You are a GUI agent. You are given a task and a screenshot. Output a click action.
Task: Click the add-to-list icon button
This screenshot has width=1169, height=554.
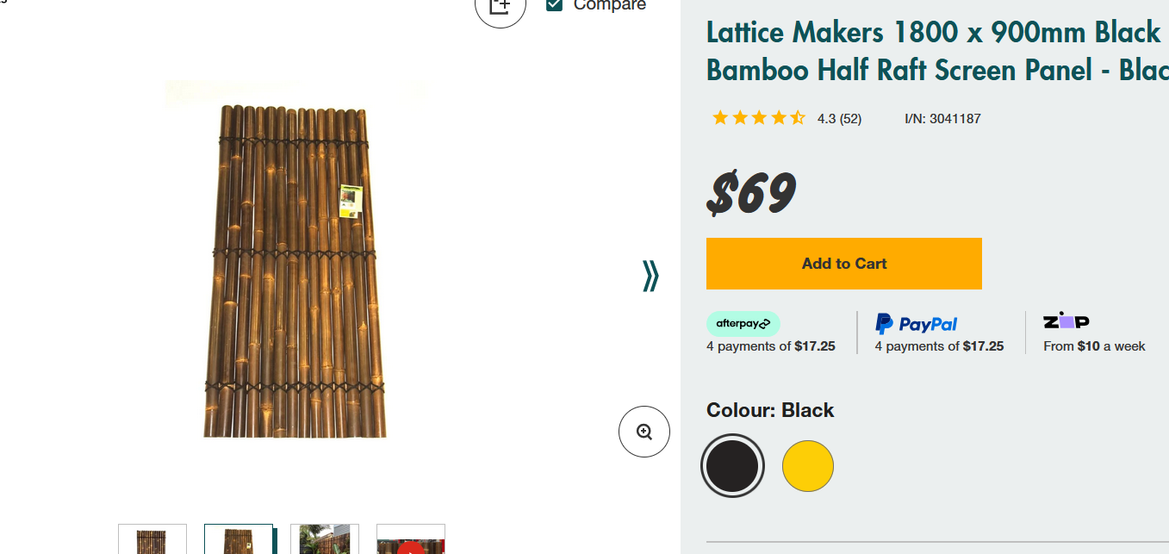[x=500, y=8]
